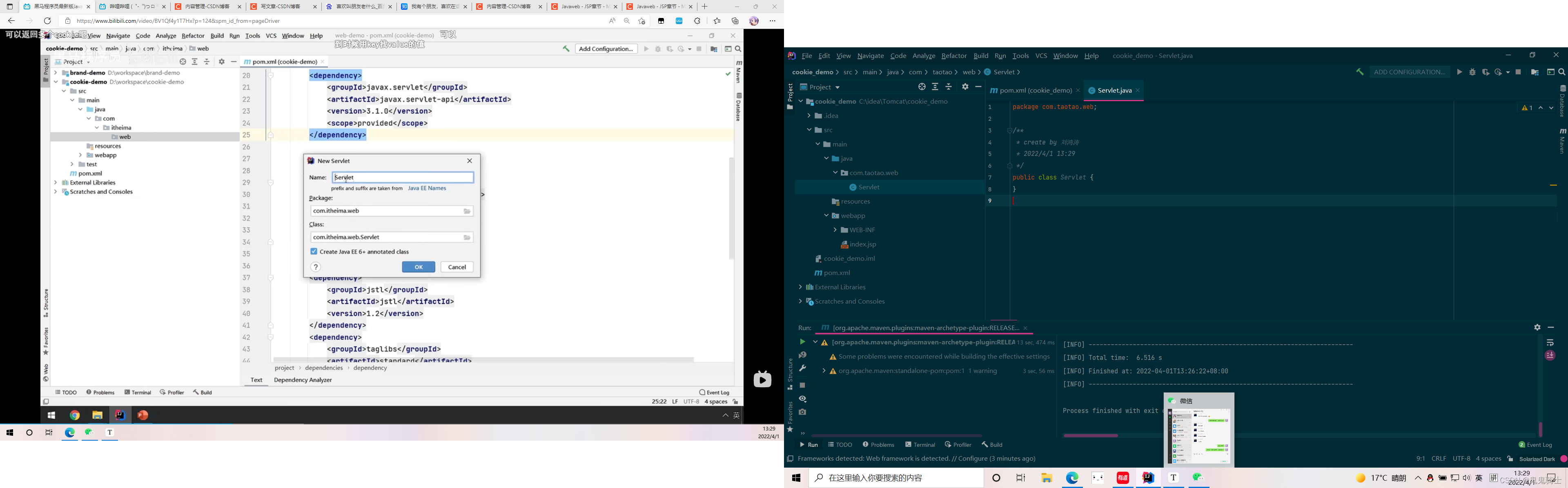Open VCS menu in right IDE
1568x488 pixels.
(1041, 55)
